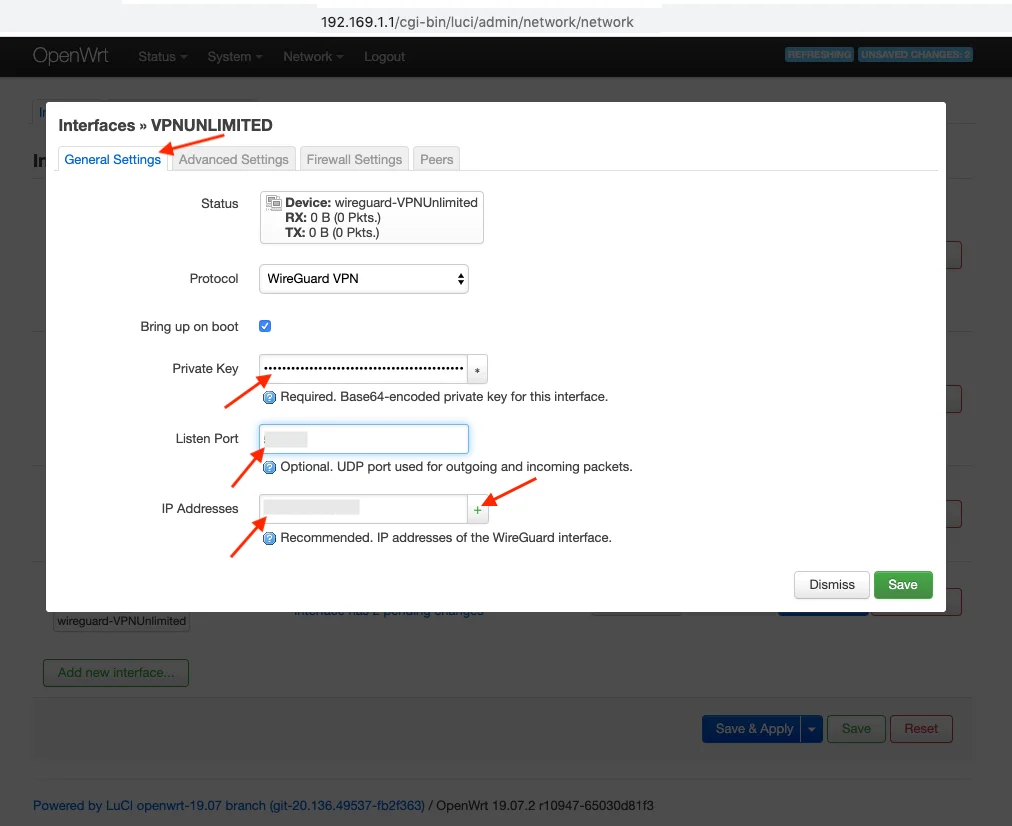Click help icon under IP Addresses field
The height and width of the screenshot is (826, 1012).
pos(269,538)
